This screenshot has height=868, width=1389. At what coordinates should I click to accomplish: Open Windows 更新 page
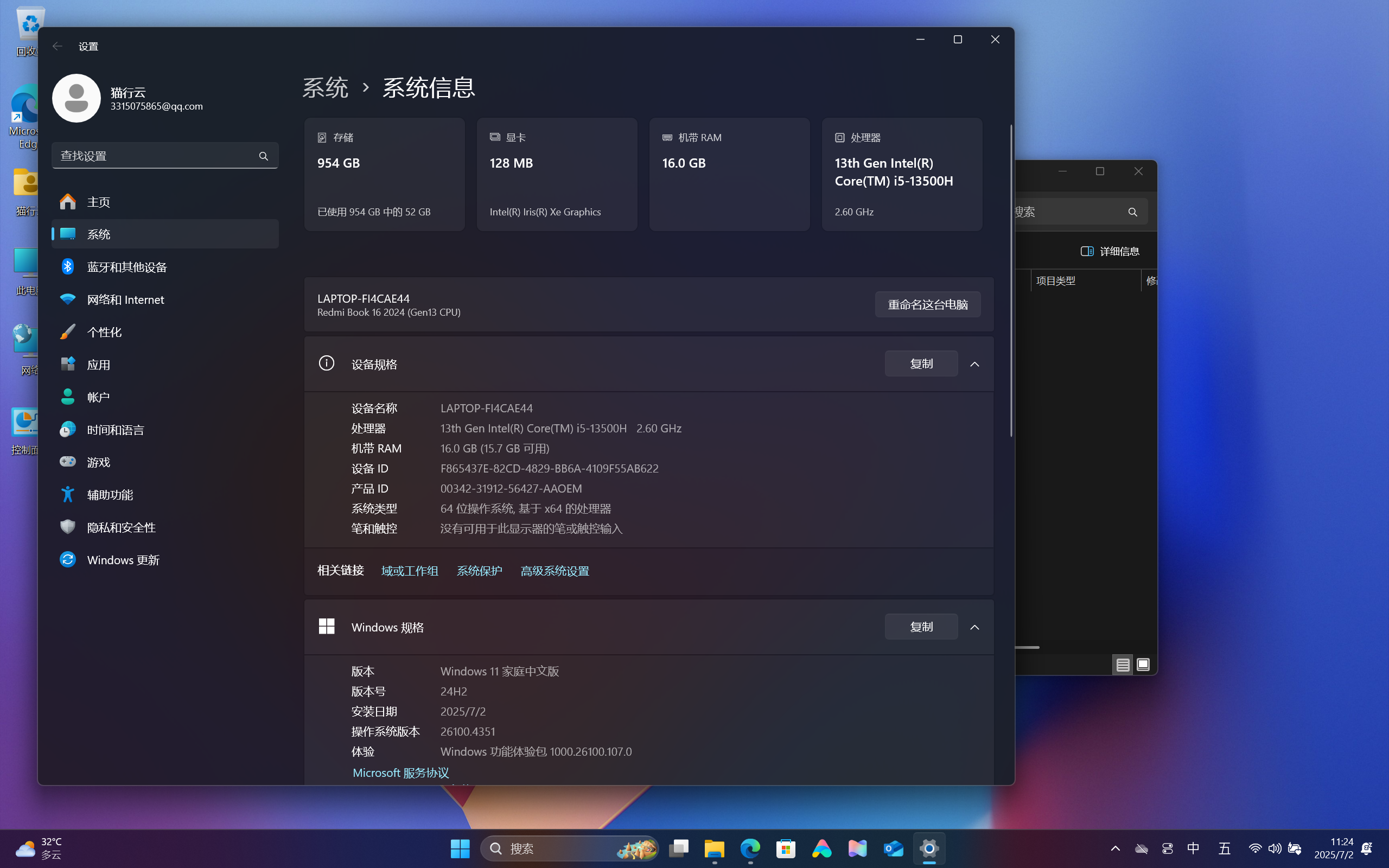pos(165,560)
